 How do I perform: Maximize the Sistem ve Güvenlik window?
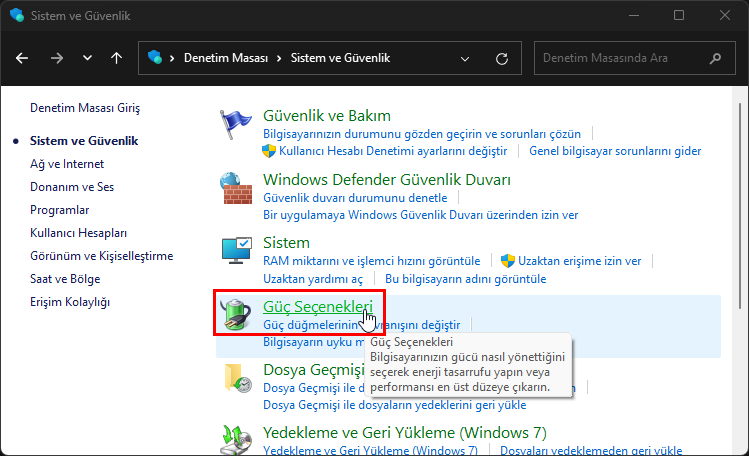click(x=679, y=15)
